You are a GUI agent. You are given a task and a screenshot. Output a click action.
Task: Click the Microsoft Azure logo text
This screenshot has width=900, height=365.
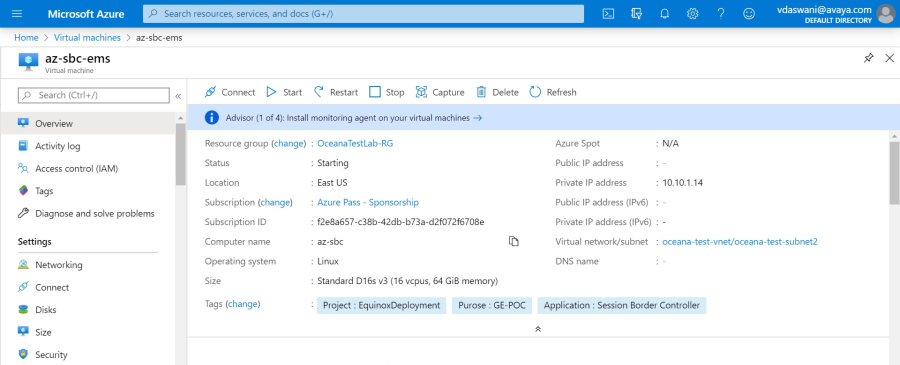(x=86, y=14)
